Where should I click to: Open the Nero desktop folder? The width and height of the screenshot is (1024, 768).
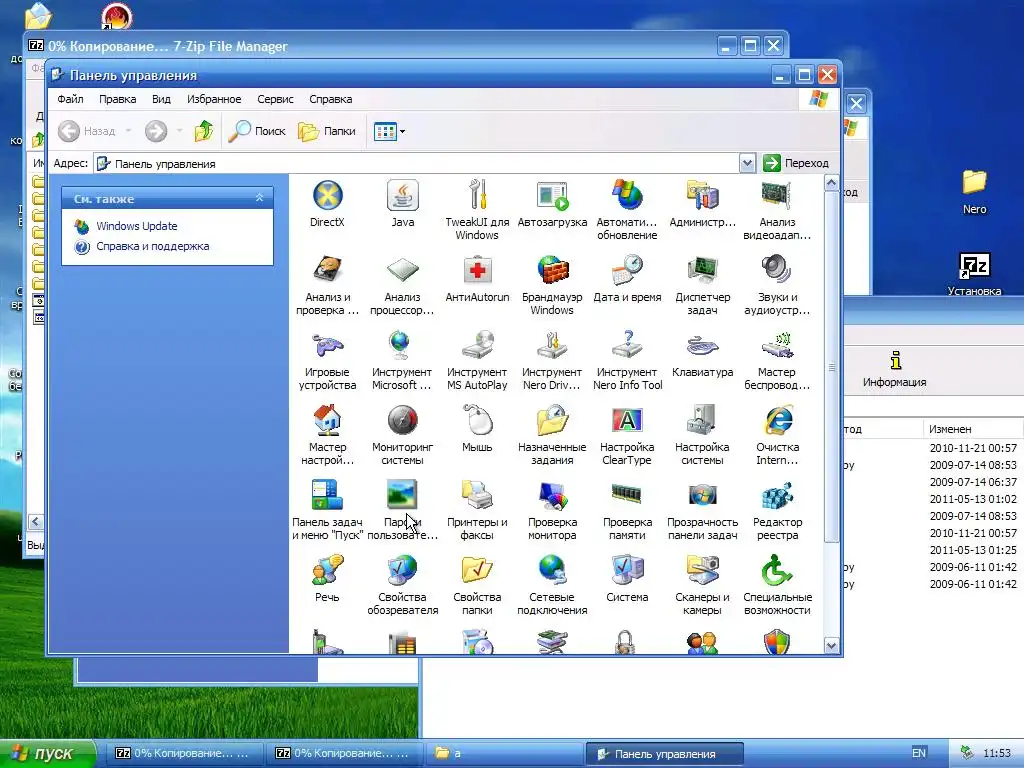coord(974,191)
